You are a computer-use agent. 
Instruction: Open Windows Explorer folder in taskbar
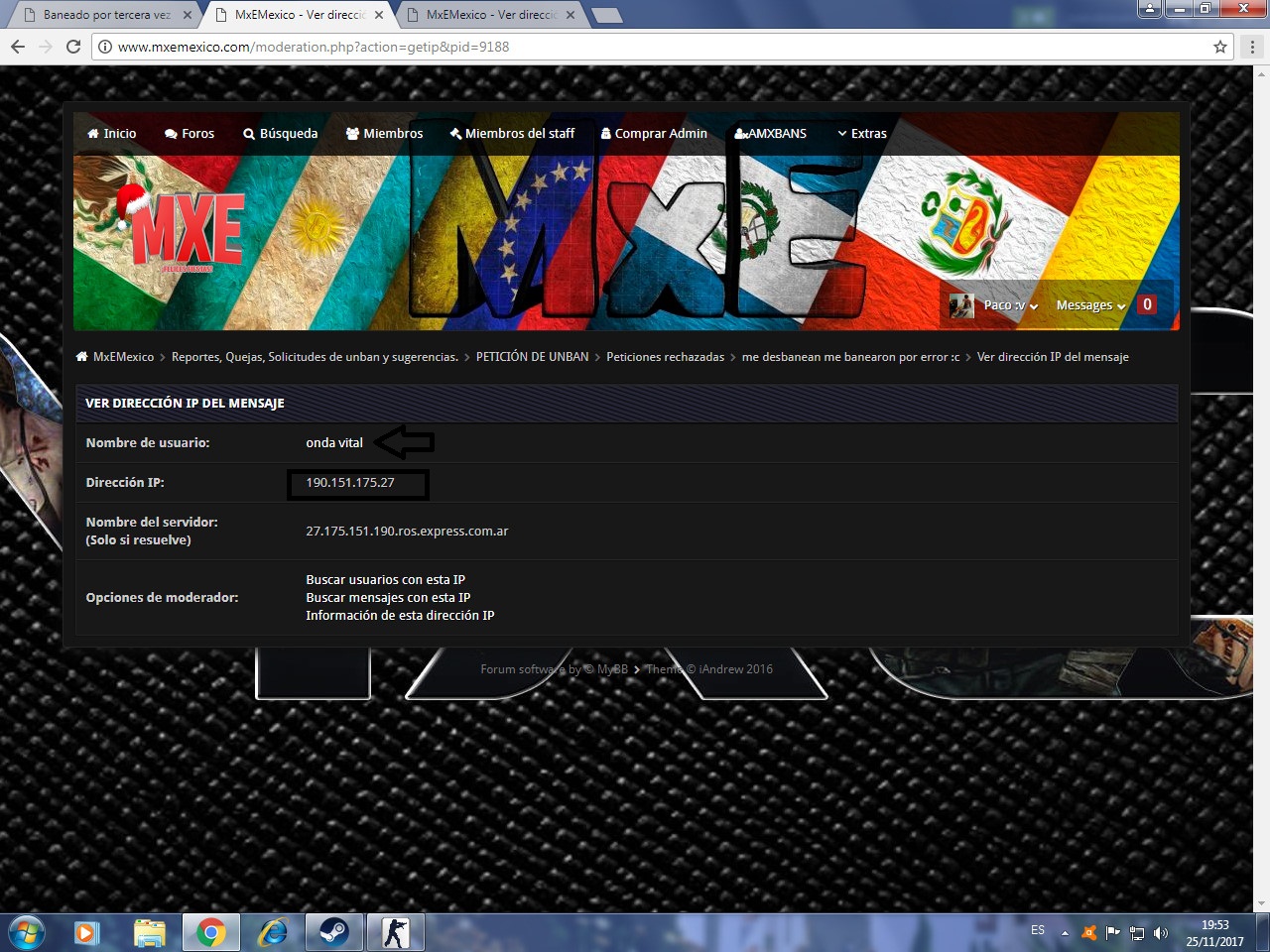click(x=150, y=933)
